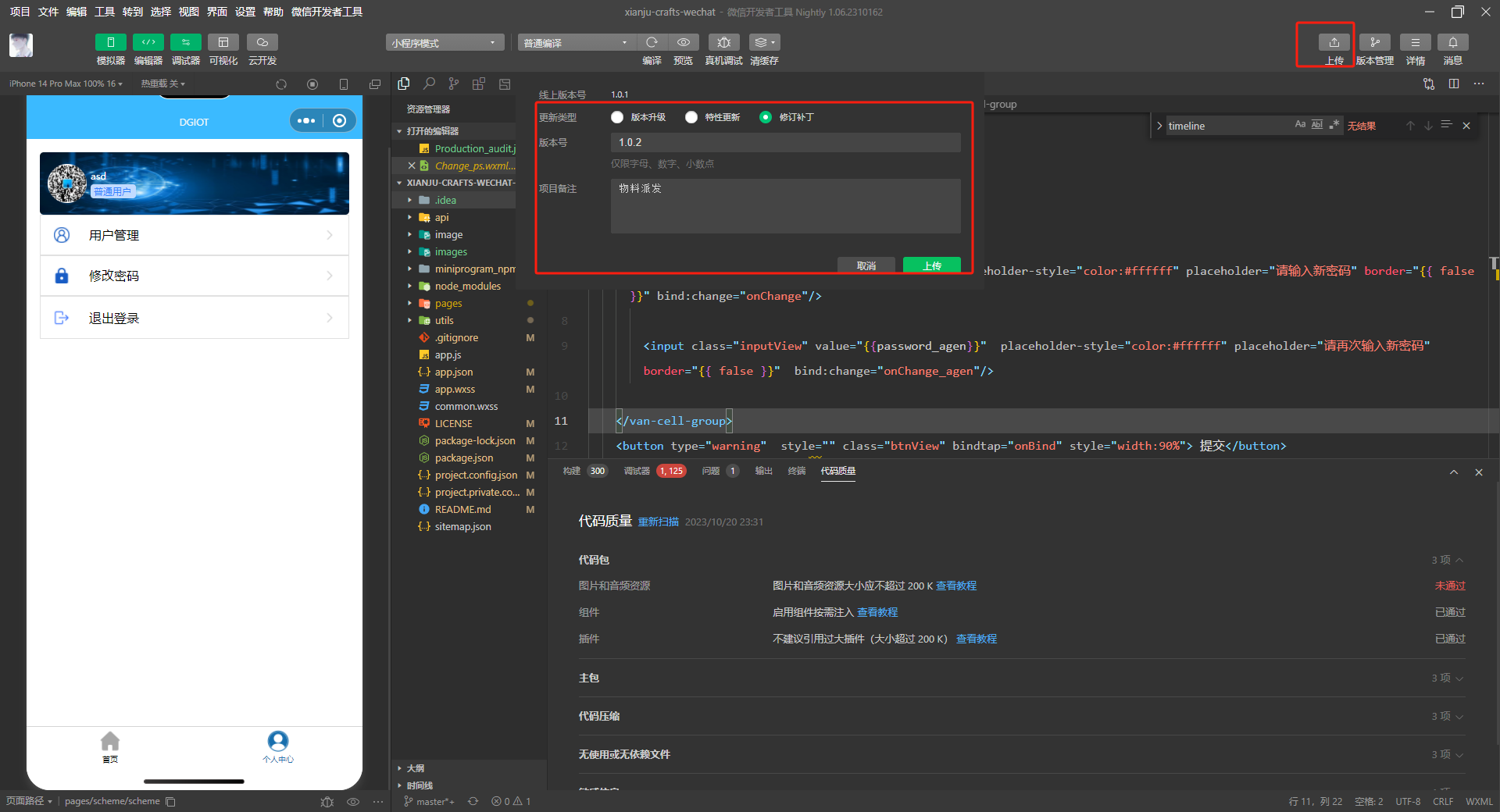The width and height of the screenshot is (1500, 812).
Task: Toggle the simulator device frame icon
Action: click(x=344, y=84)
